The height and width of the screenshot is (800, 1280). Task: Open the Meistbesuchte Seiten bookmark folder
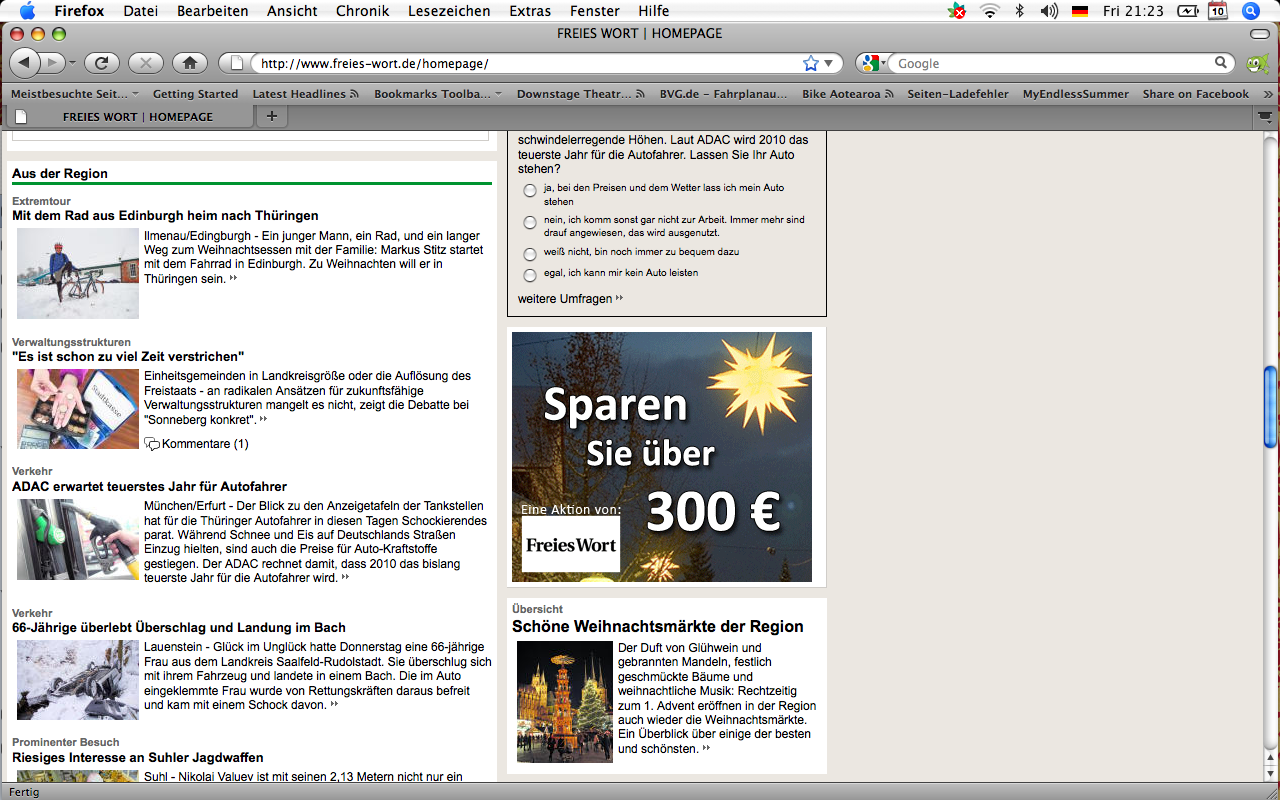coord(75,94)
